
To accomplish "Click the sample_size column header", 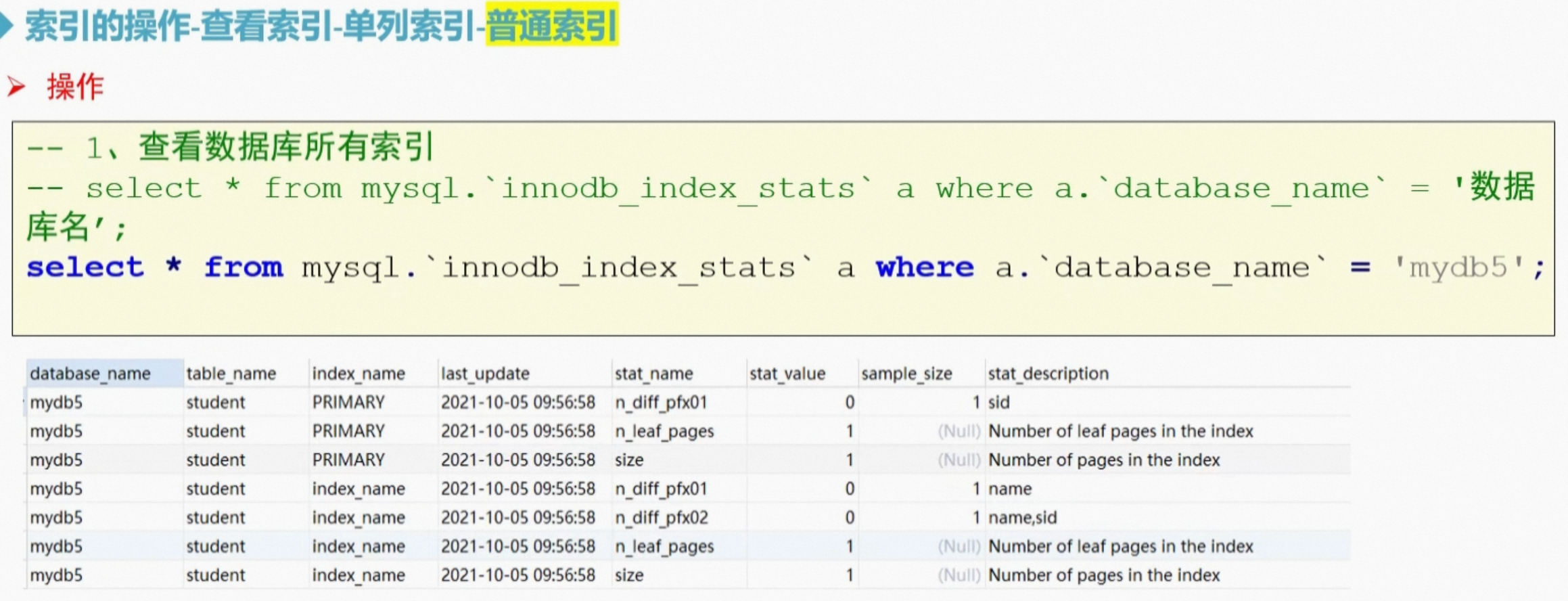I will tap(921, 374).
